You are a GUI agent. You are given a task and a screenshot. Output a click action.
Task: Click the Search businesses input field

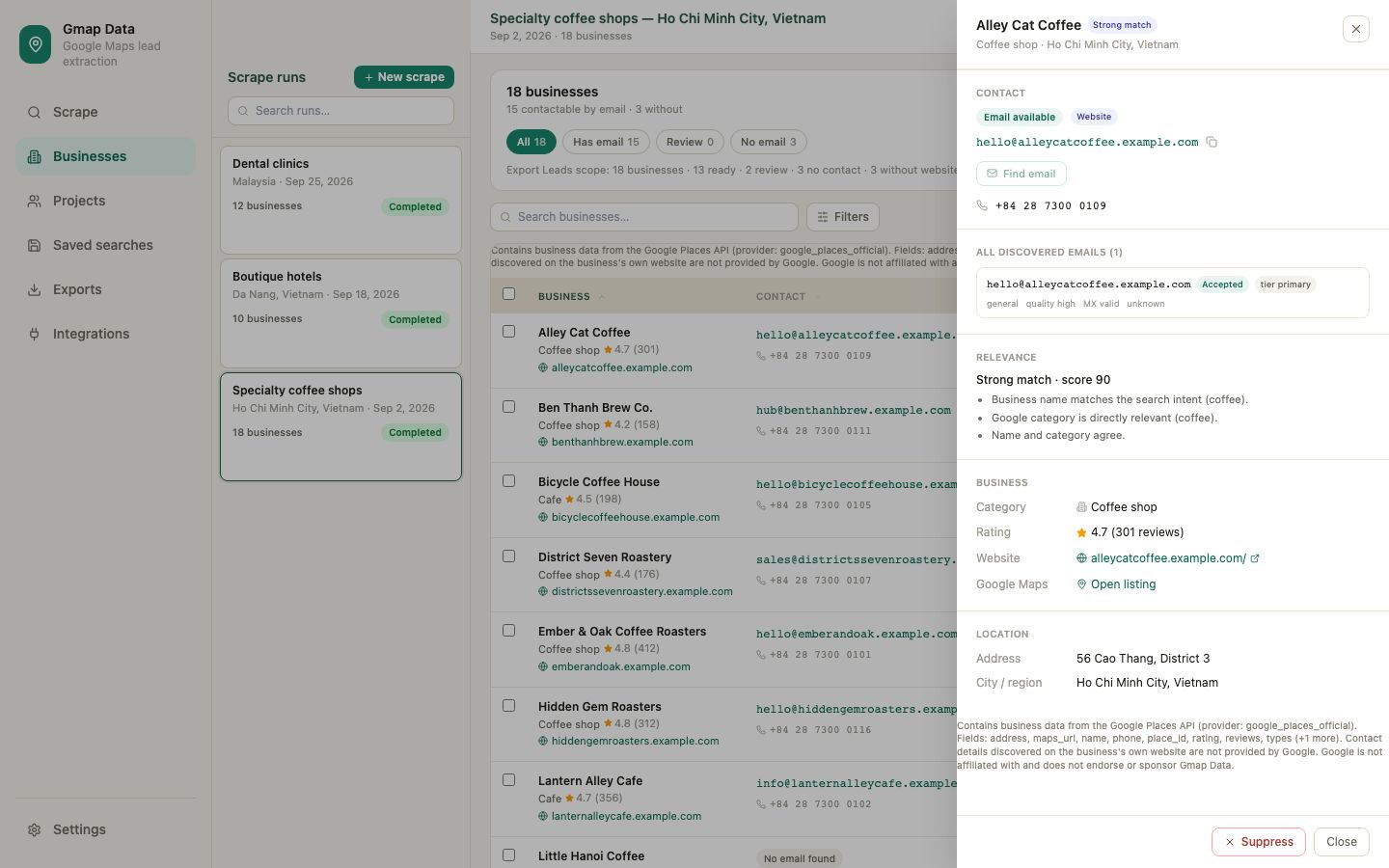[x=644, y=217]
